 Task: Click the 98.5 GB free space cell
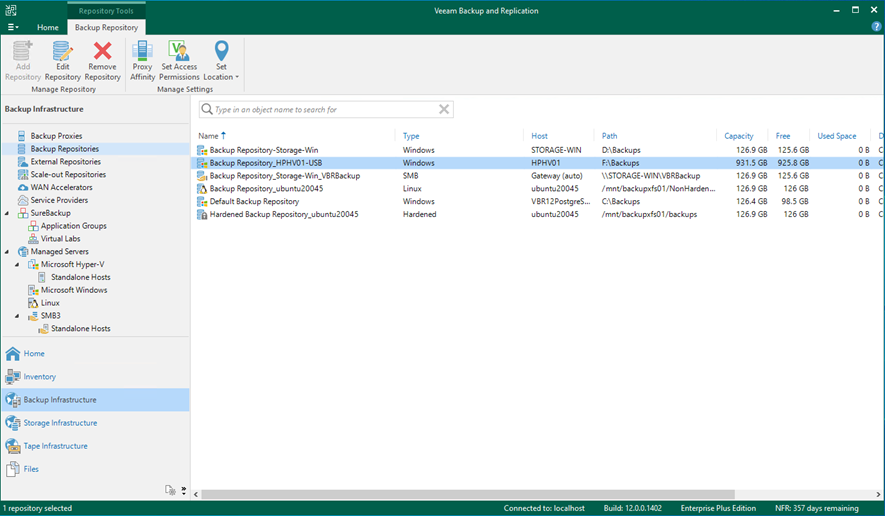(x=796, y=202)
